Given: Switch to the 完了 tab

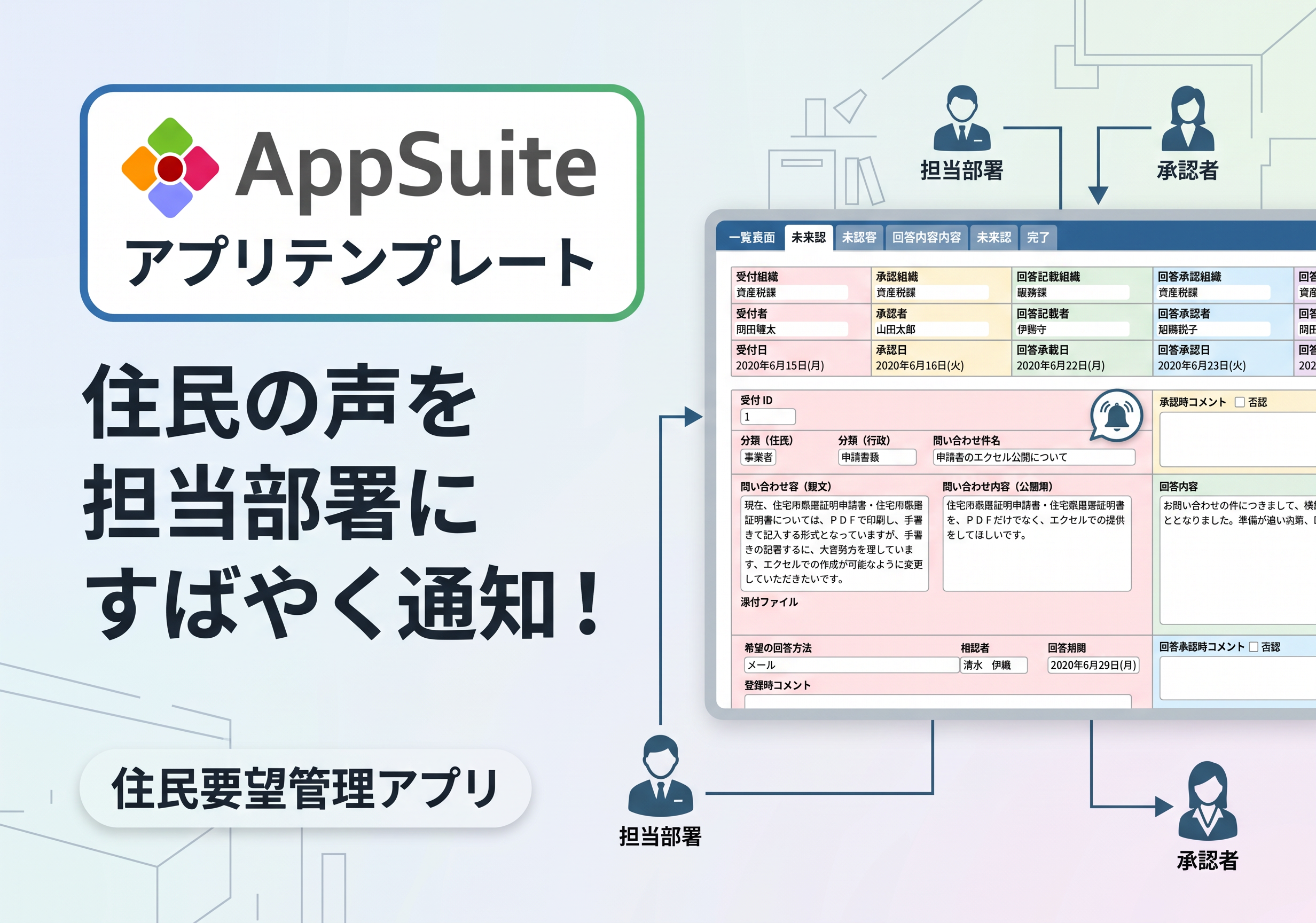Looking at the screenshot, I should tap(1038, 237).
